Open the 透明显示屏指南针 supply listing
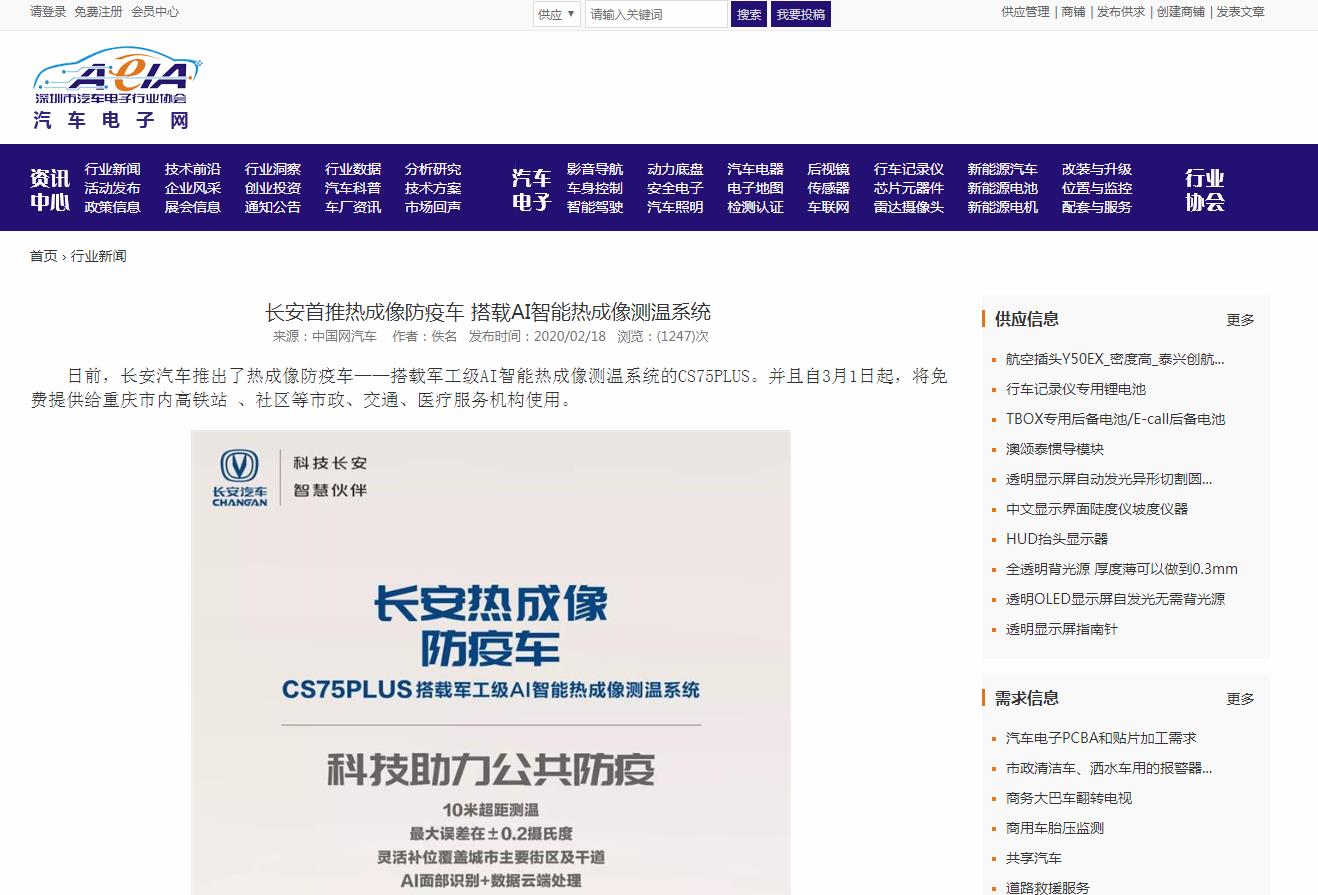Screen dimensions: 1318x895 pos(1062,629)
